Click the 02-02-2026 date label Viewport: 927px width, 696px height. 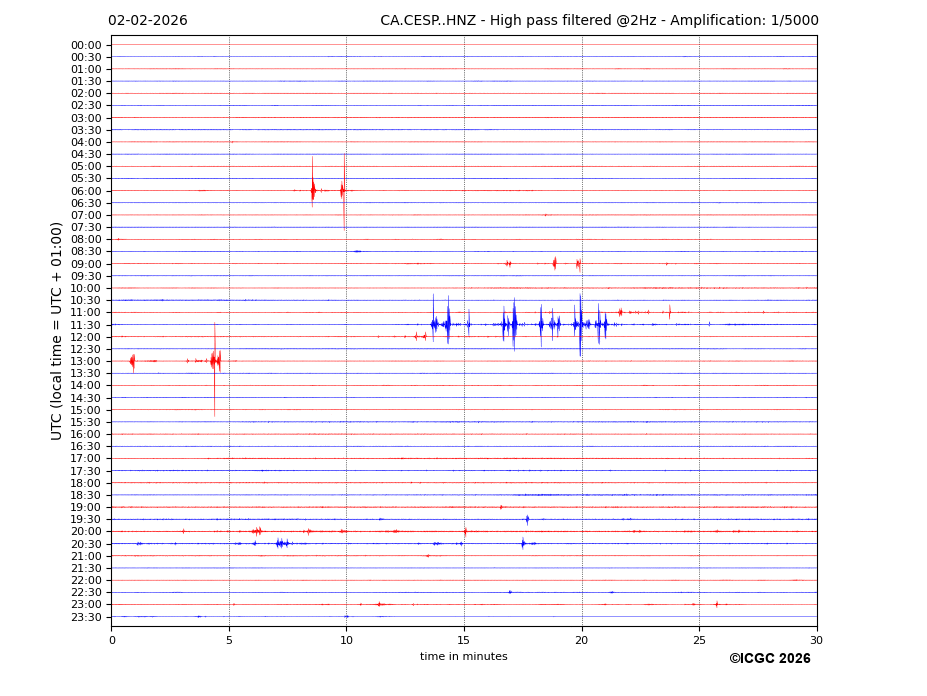(x=147, y=21)
